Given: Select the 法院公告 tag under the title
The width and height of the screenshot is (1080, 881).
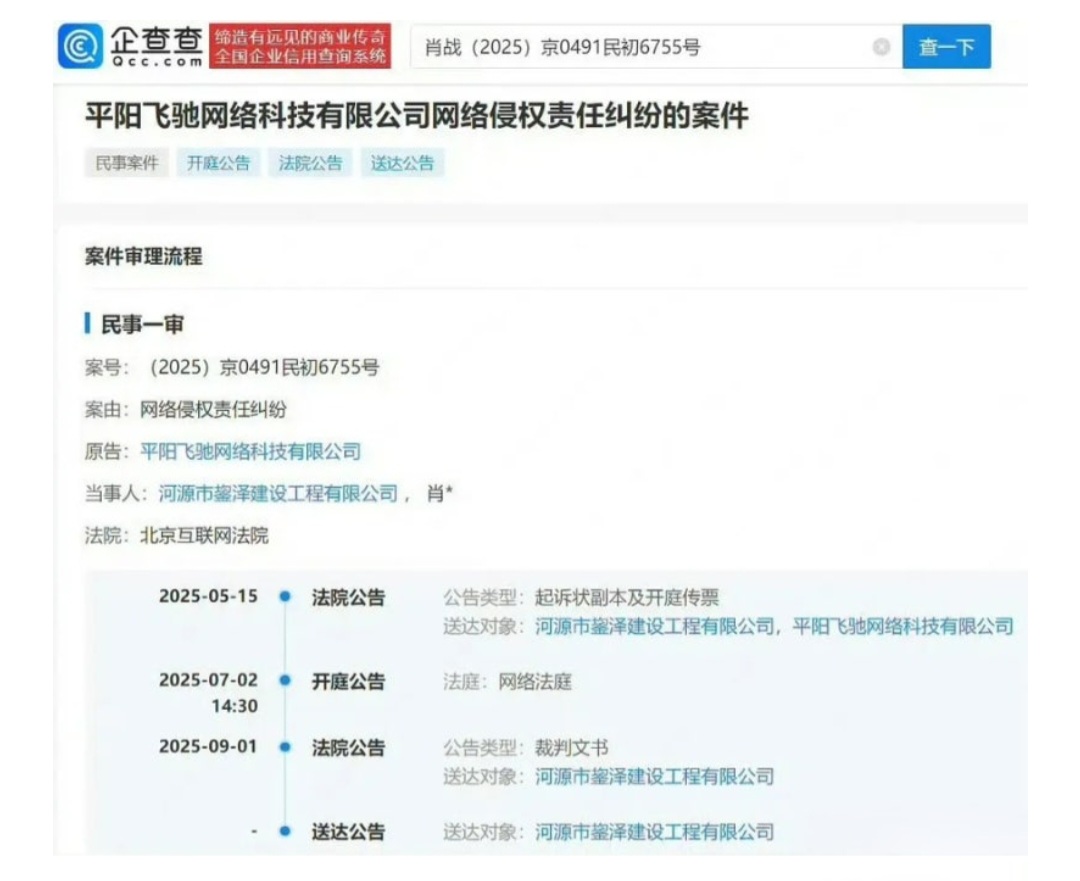Looking at the screenshot, I should (x=310, y=164).
